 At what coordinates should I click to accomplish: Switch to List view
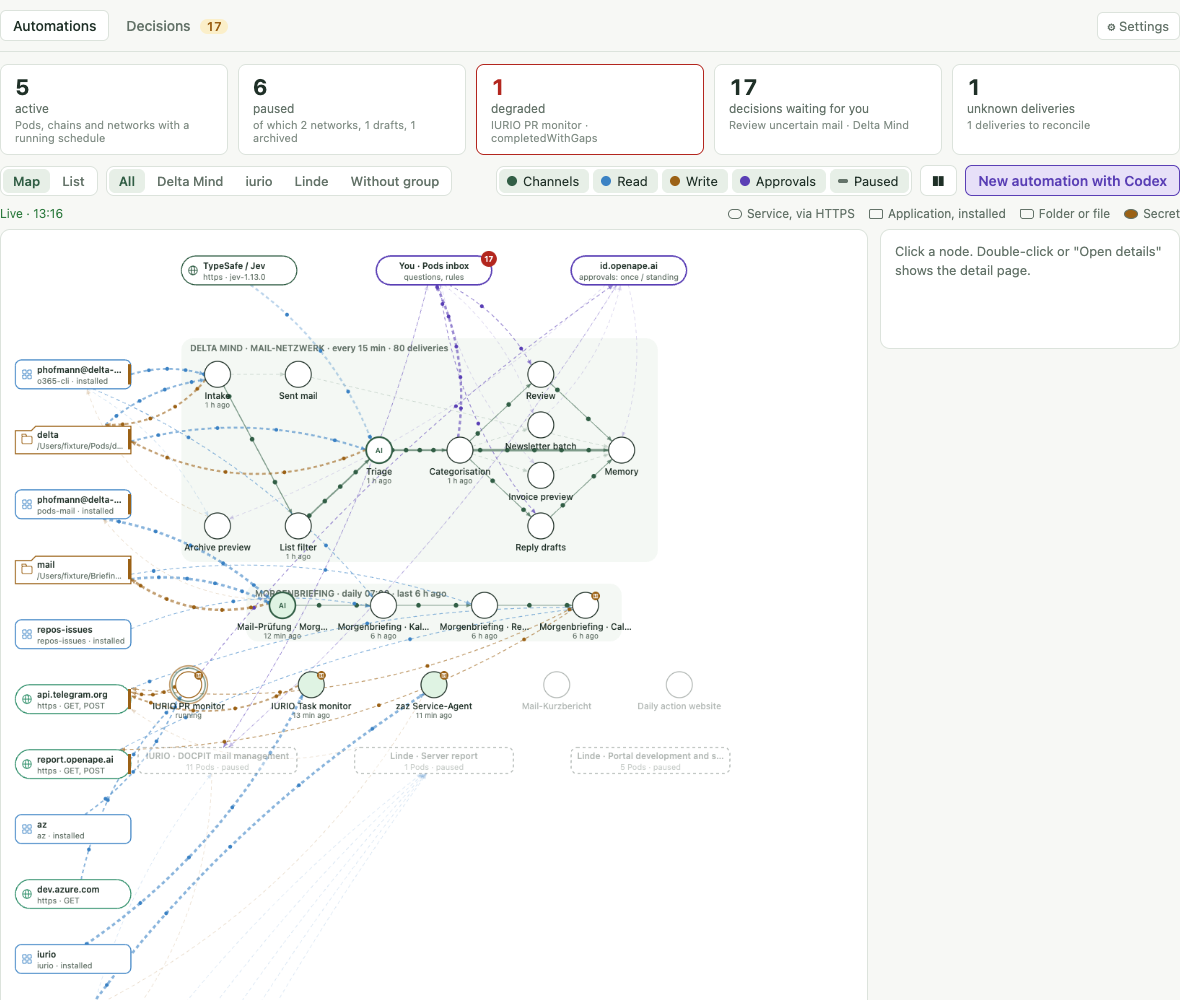point(73,181)
